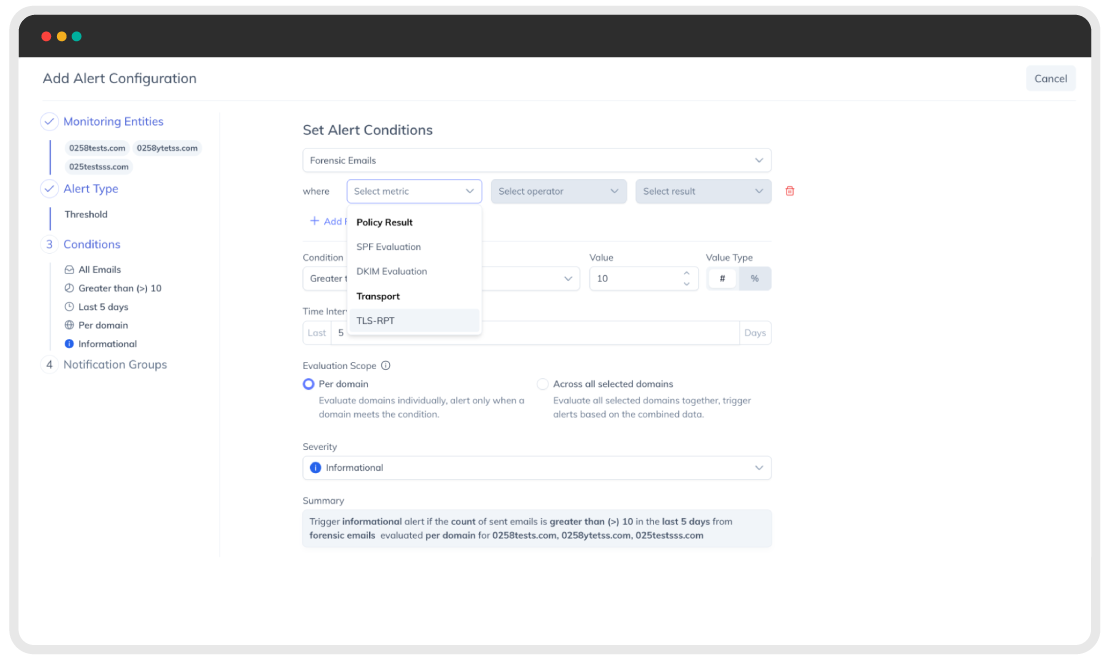
Task: Increase the Value with up arrow
Action: click(x=687, y=273)
